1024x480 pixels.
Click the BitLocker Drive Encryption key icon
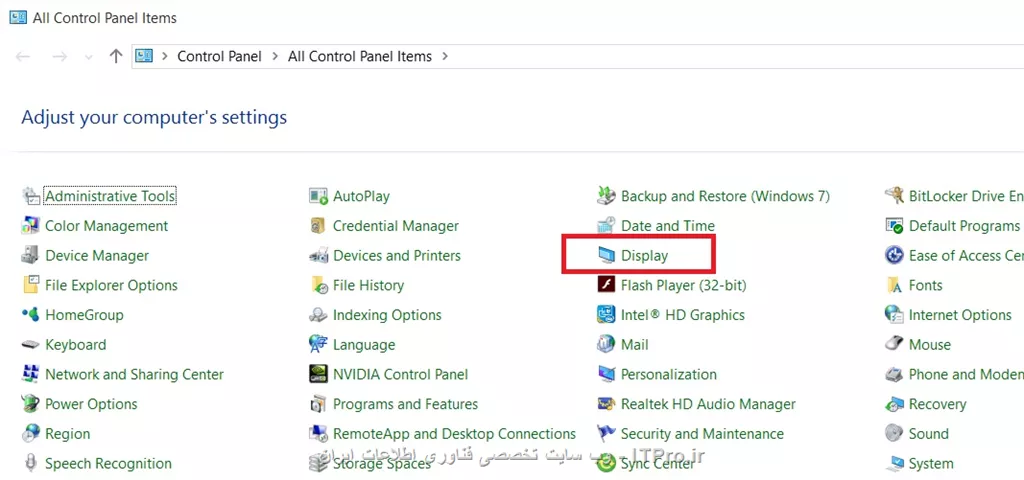point(894,196)
